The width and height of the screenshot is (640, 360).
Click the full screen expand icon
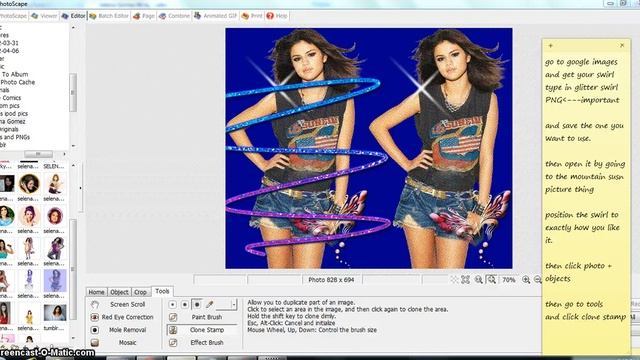pos(465,280)
